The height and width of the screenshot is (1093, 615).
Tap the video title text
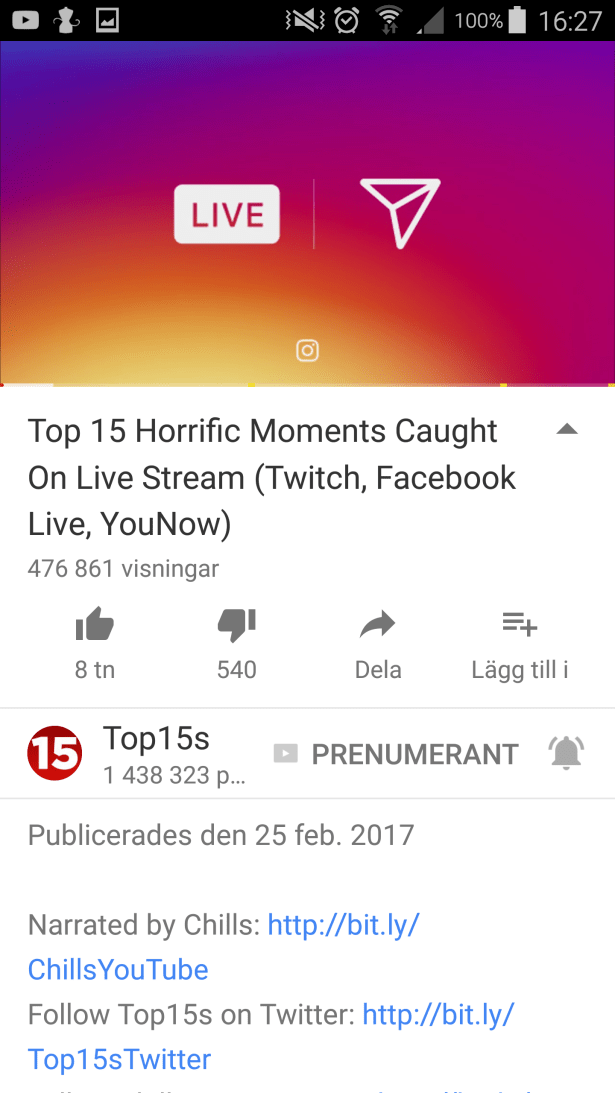pyautogui.click(x=272, y=477)
